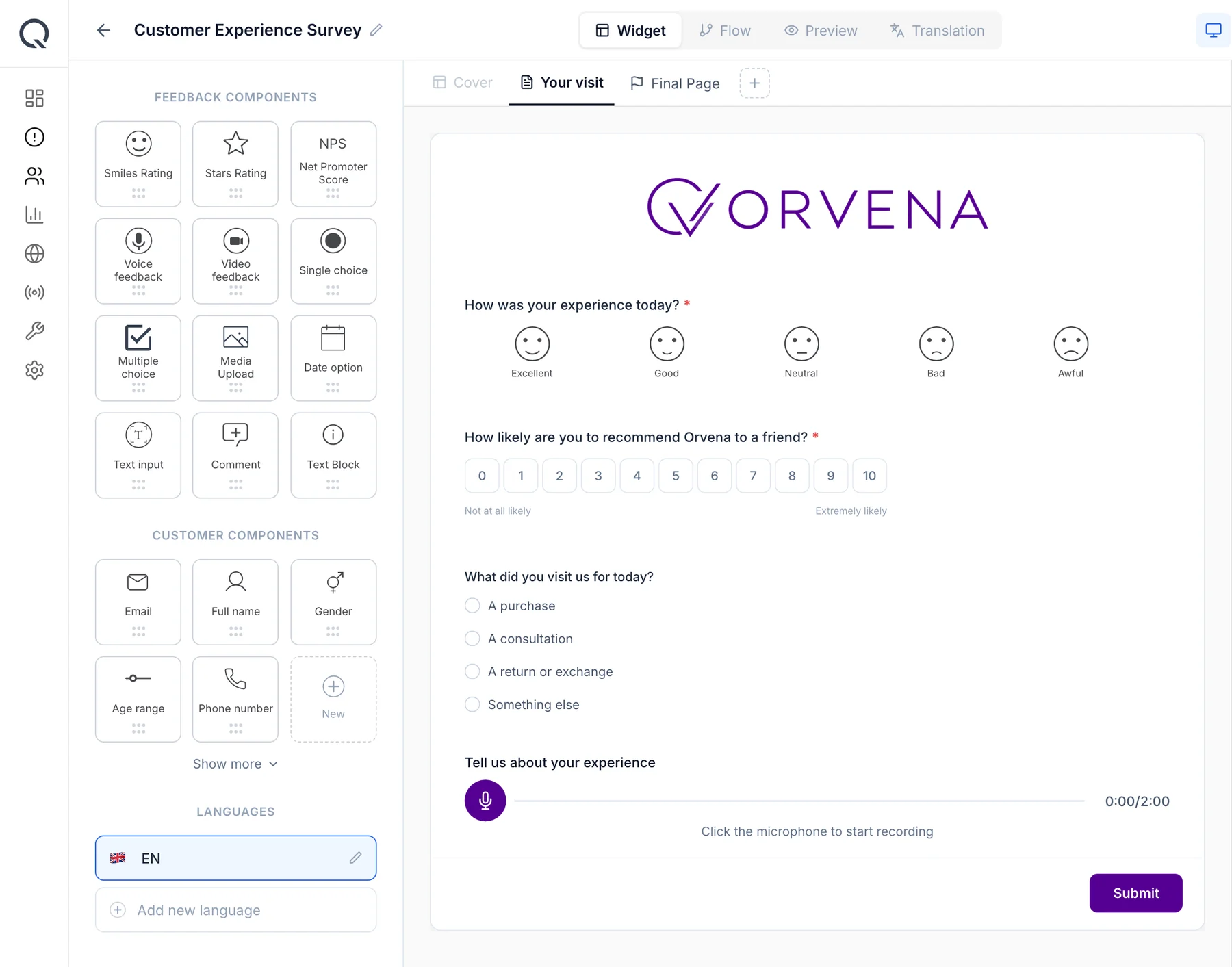Image resolution: width=1232 pixels, height=967 pixels.
Task: Rate experience with the Neutral smiley
Action: (801, 344)
